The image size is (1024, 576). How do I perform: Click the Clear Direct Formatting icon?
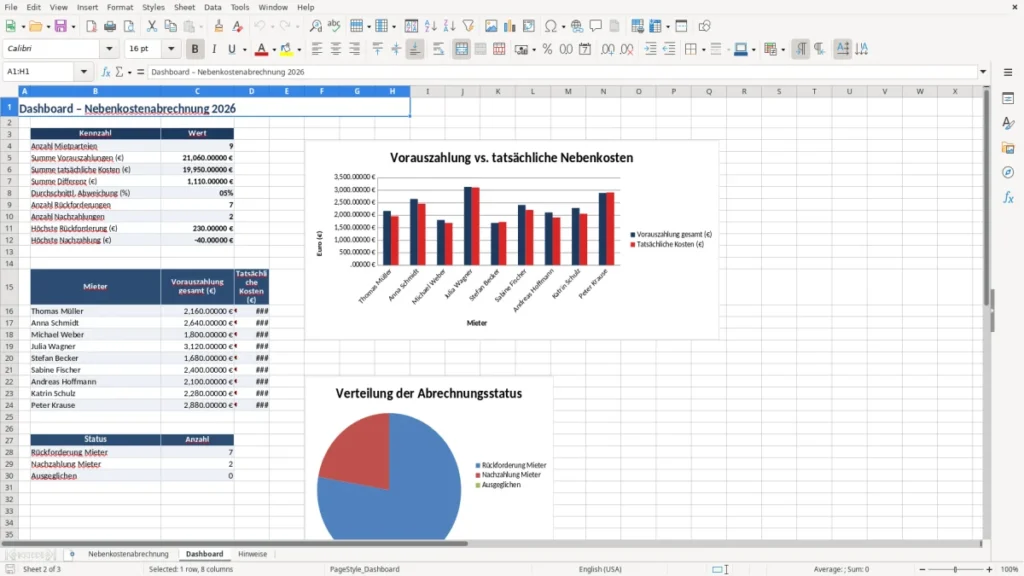click(238, 26)
